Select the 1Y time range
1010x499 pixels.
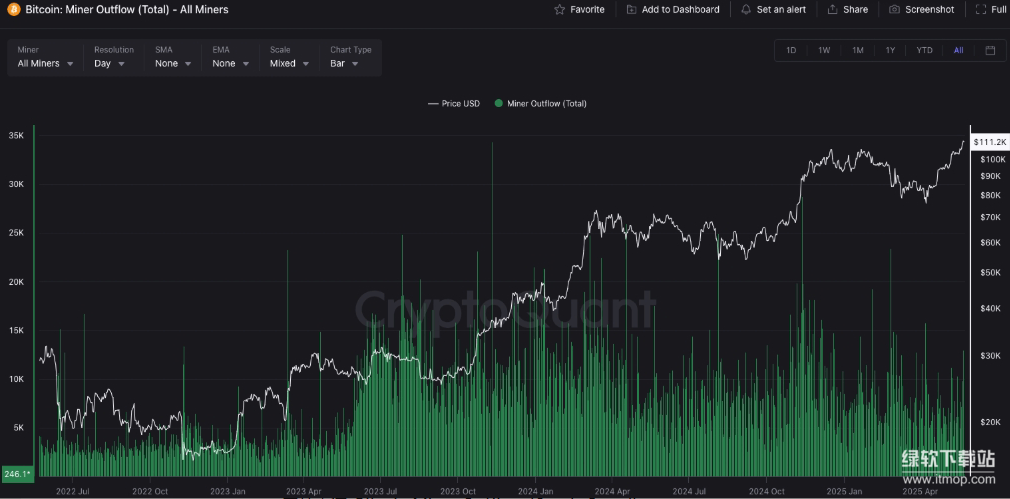tap(890, 50)
